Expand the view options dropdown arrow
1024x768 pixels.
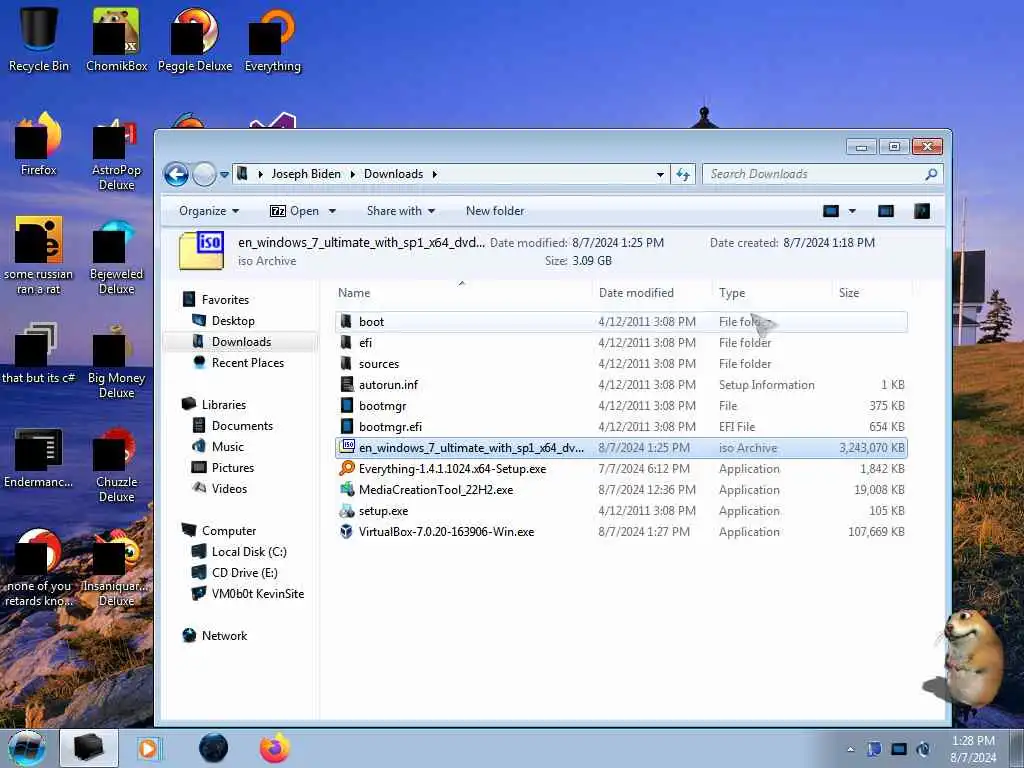click(x=852, y=211)
